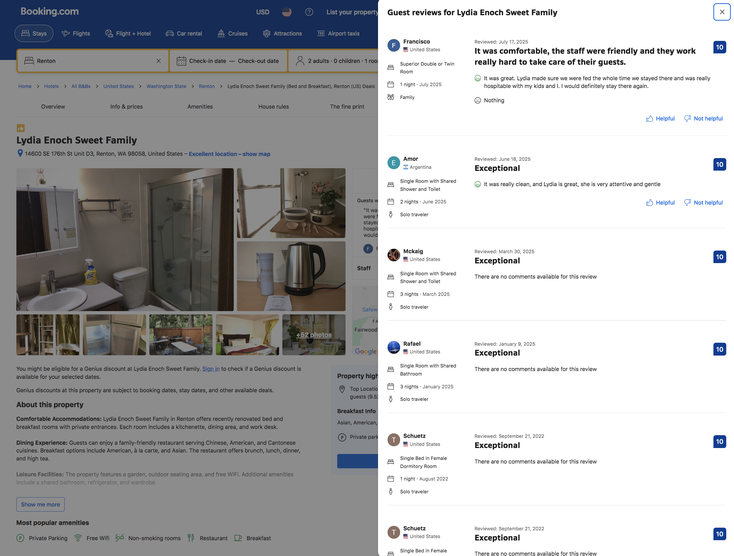Screen dimensions: 734x556
Task: Open the Info & prices tab
Action: point(126,107)
